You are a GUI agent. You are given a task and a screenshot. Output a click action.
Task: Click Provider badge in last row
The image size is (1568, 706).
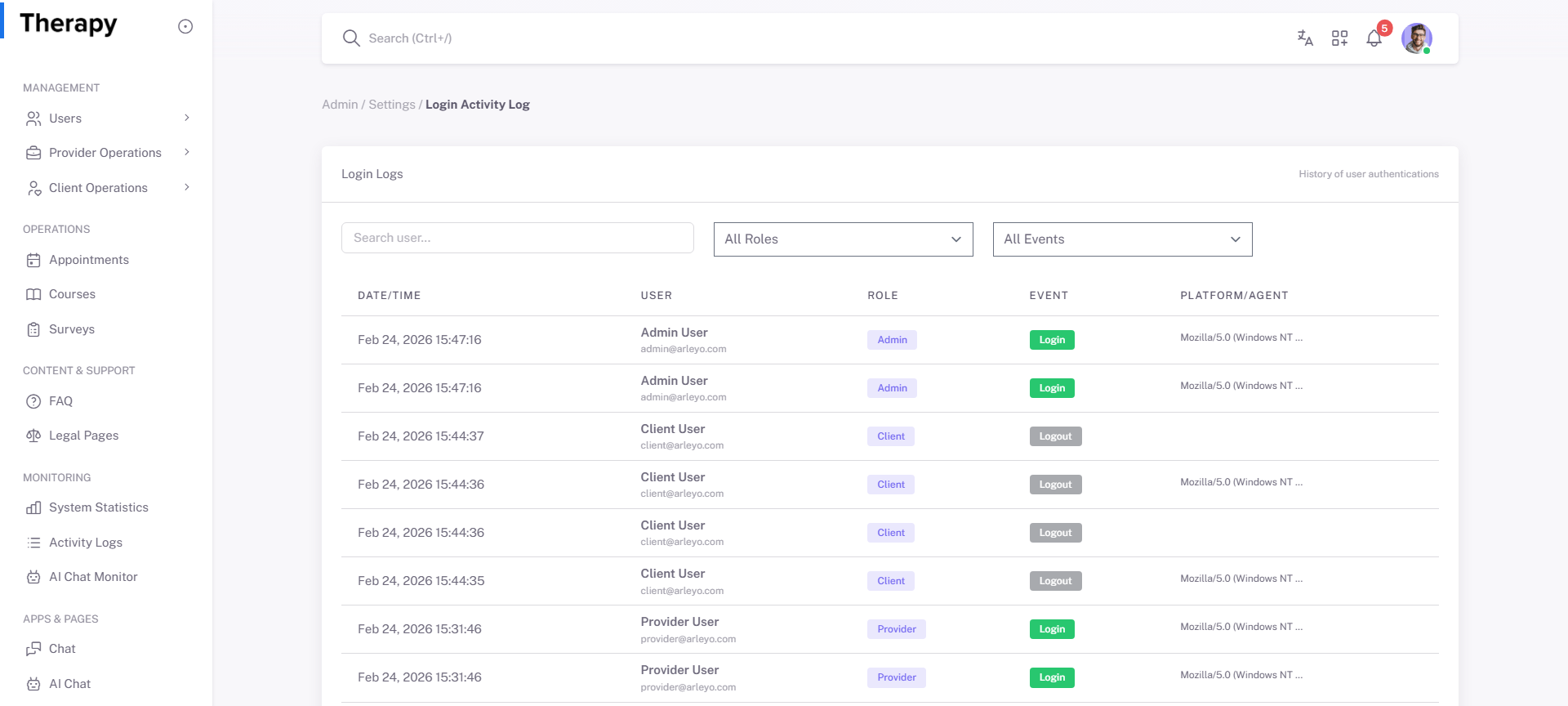[x=897, y=677]
